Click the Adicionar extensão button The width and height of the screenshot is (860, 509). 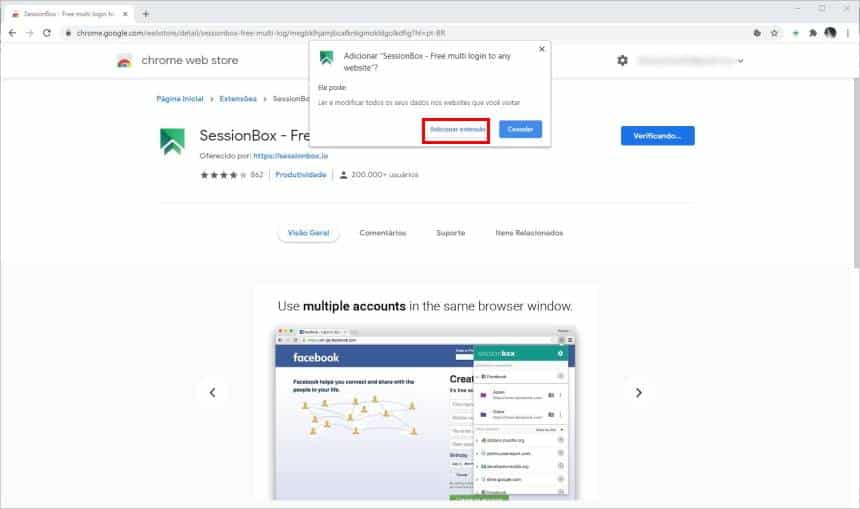tap(456, 130)
